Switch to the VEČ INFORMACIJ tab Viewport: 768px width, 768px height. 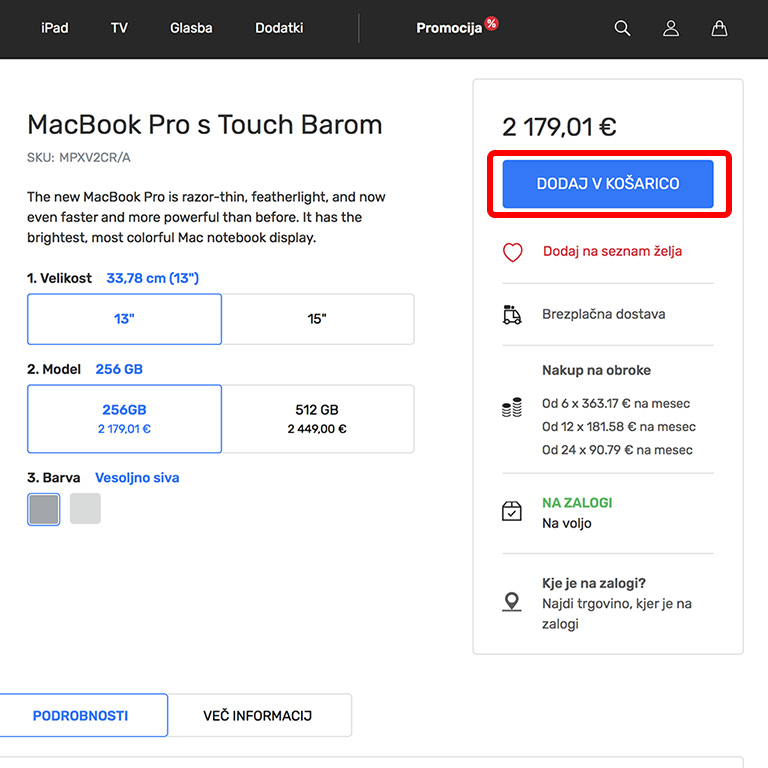click(258, 716)
